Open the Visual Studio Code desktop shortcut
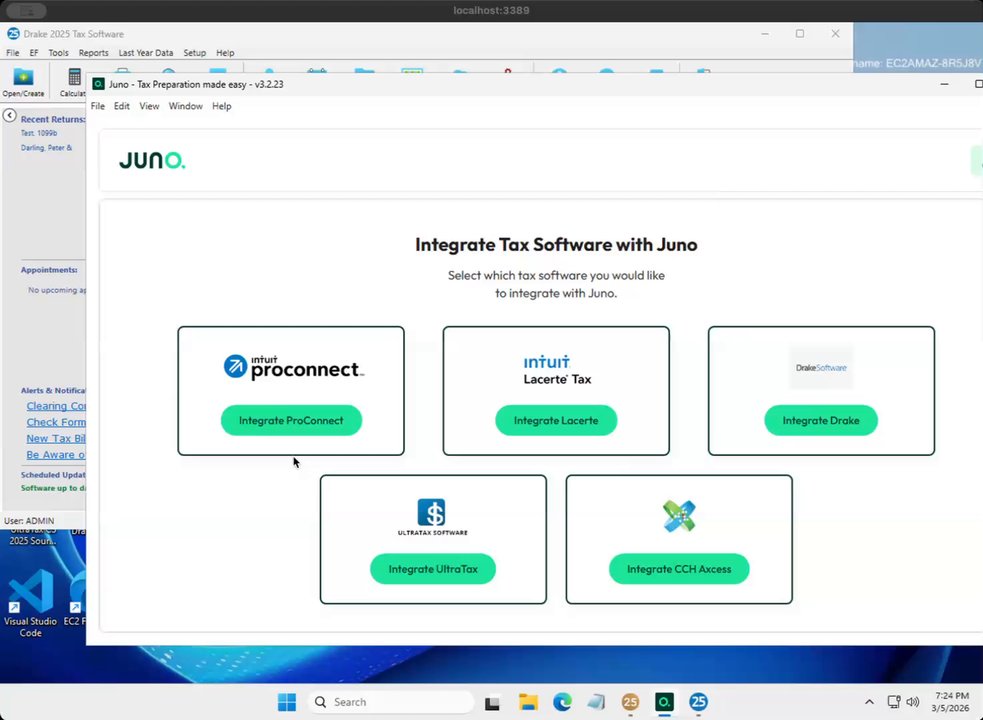Image resolution: width=983 pixels, height=720 pixels. pos(30,602)
